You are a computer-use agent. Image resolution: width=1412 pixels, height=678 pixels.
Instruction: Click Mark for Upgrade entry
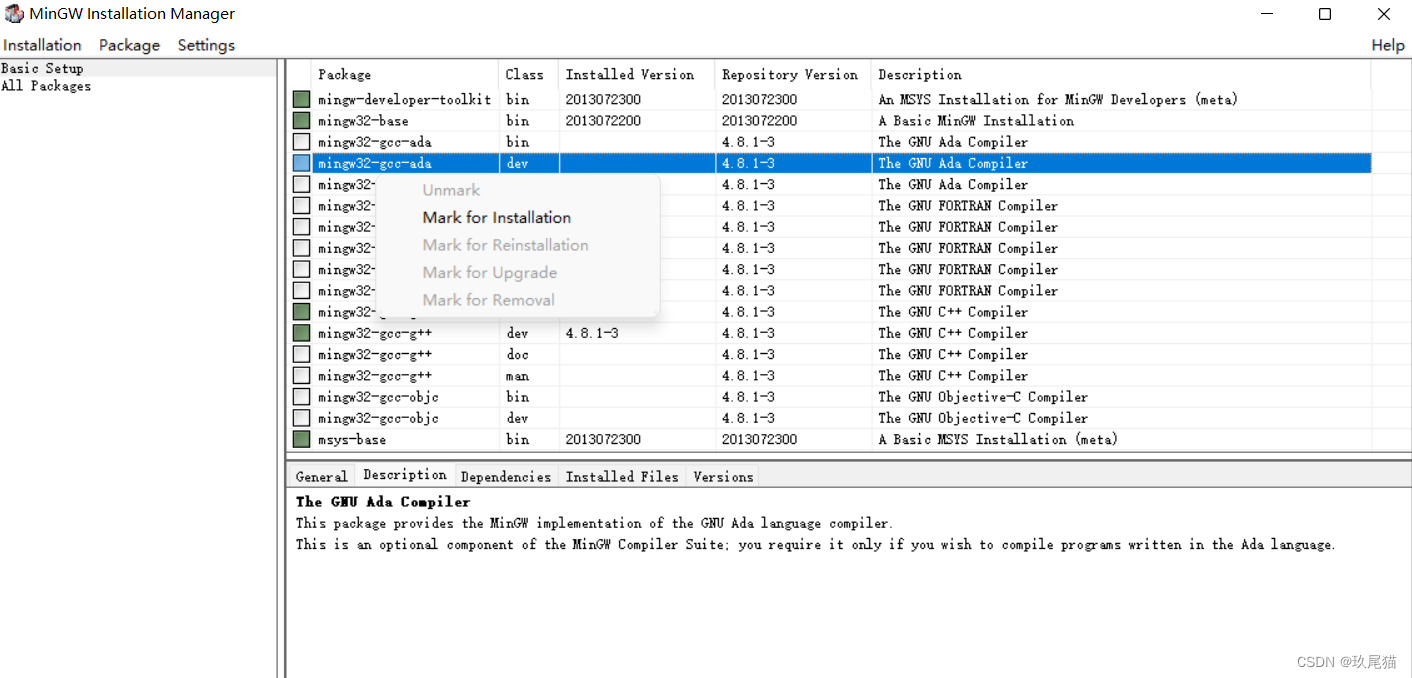click(x=490, y=272)
